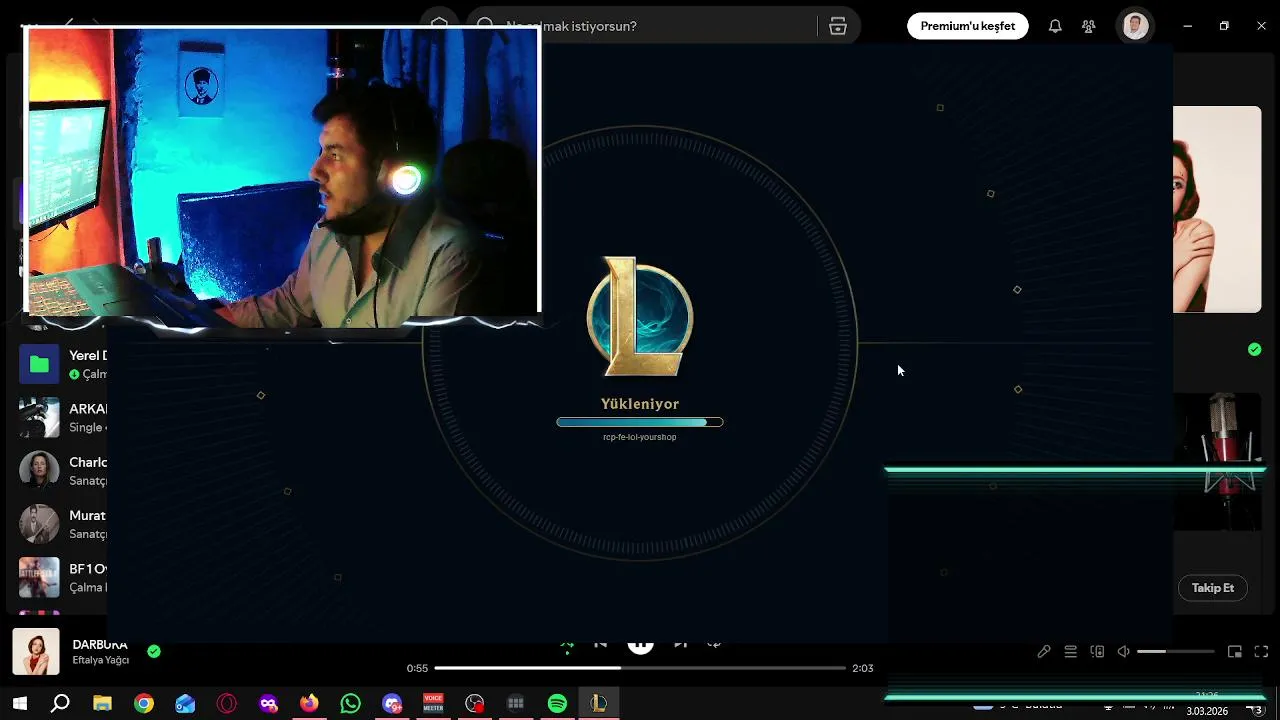Pause the current song
The image size is (1280, 720).
pos(640,645)
